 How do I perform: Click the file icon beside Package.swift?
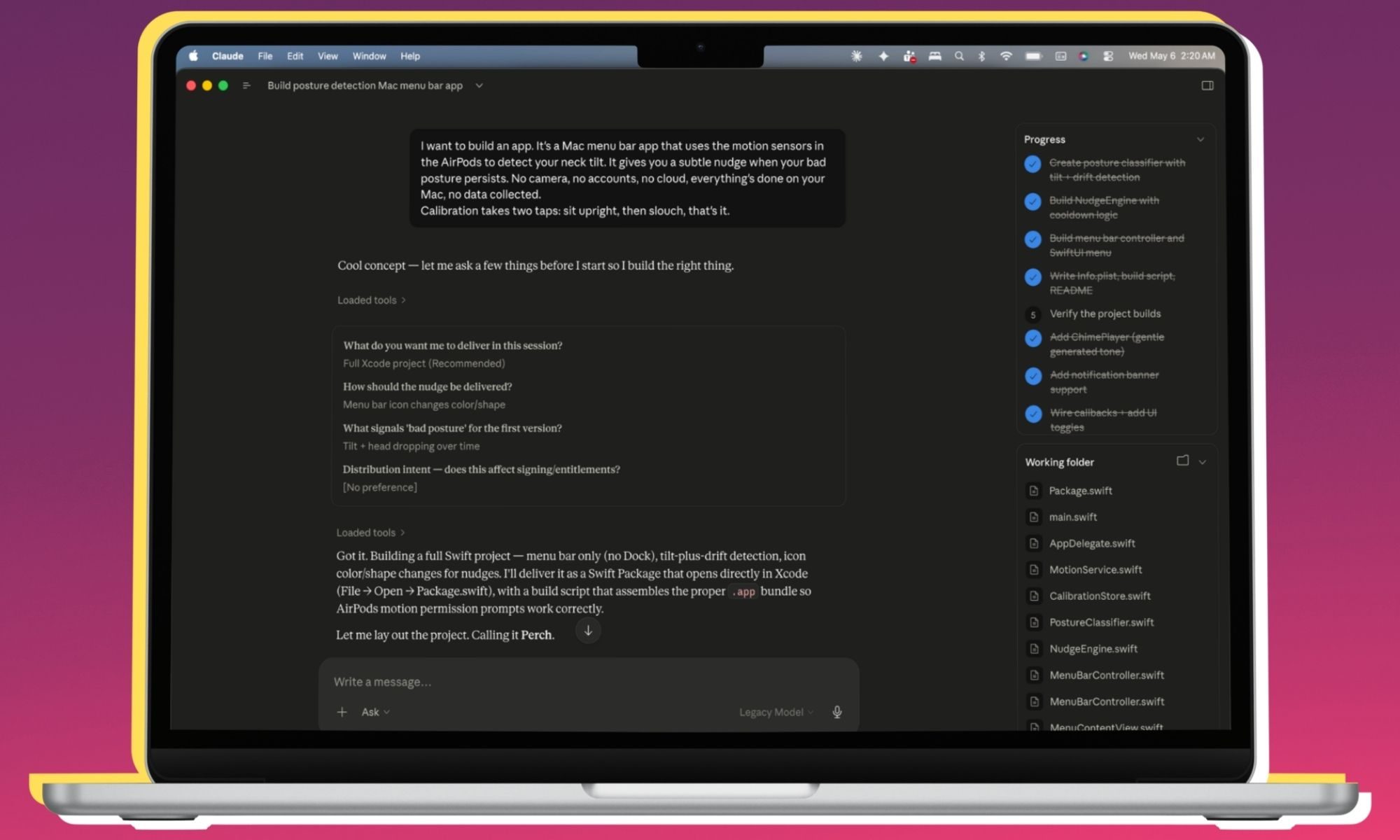[1034, 491]
